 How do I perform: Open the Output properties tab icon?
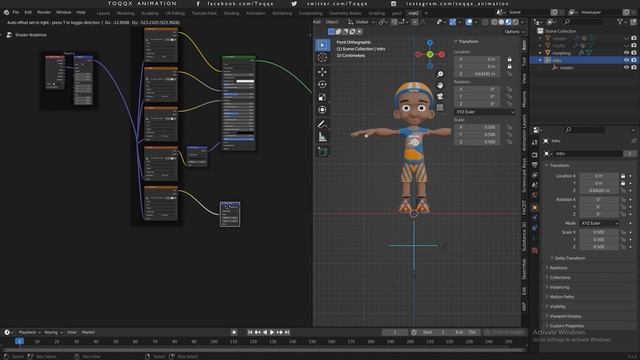[535, 165]
